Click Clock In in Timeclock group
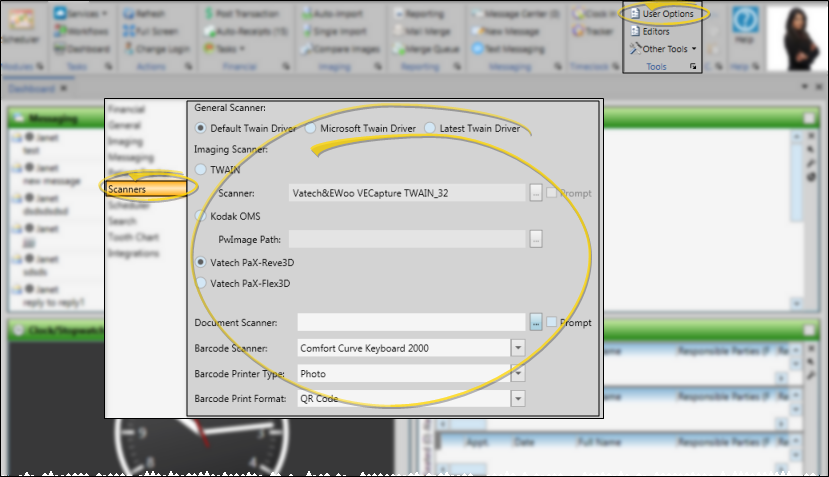The image size is (829, 477). [594, 13]
